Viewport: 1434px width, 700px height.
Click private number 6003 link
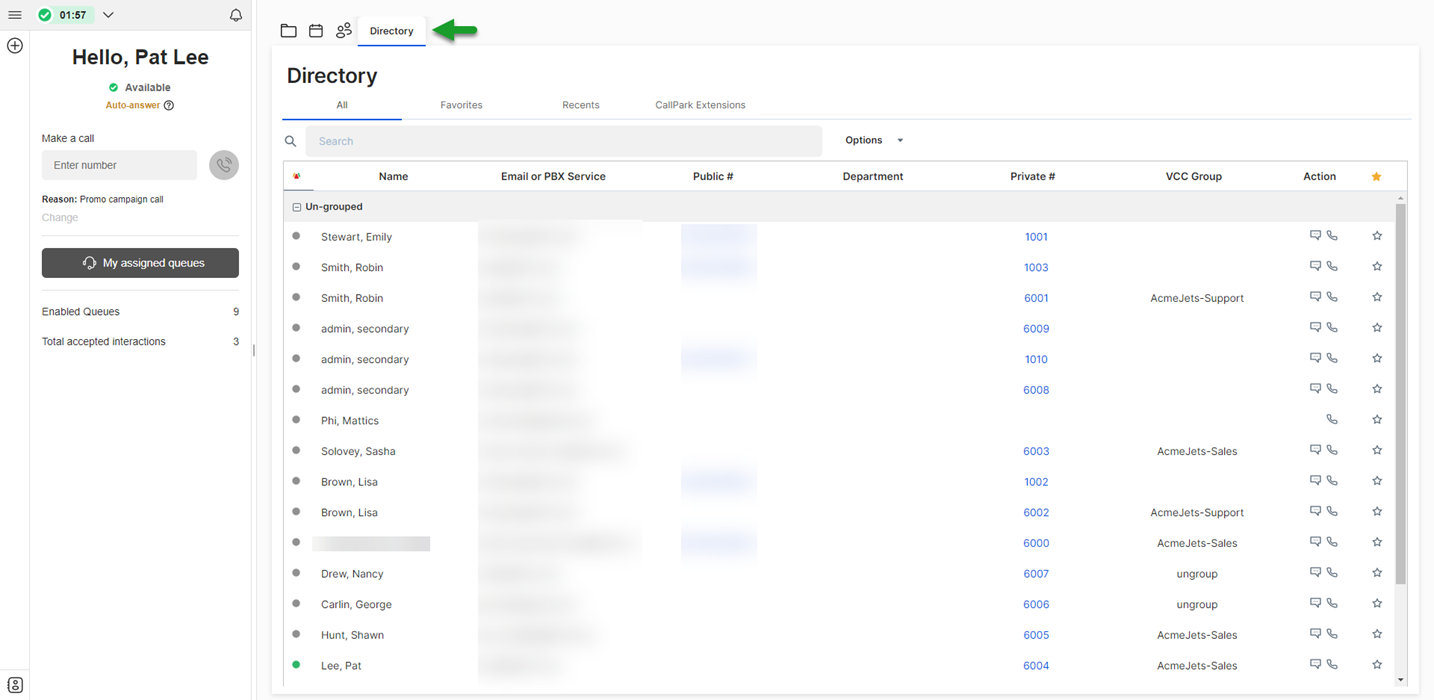[x=1036, y=451]
